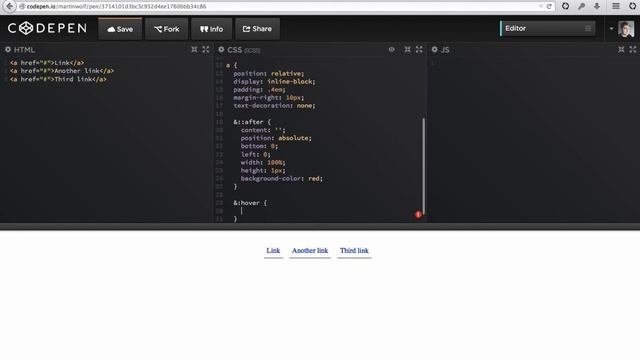The image size is (640, 360).
Task: Open HTML panel settings gear
Action: click(8, 49)
